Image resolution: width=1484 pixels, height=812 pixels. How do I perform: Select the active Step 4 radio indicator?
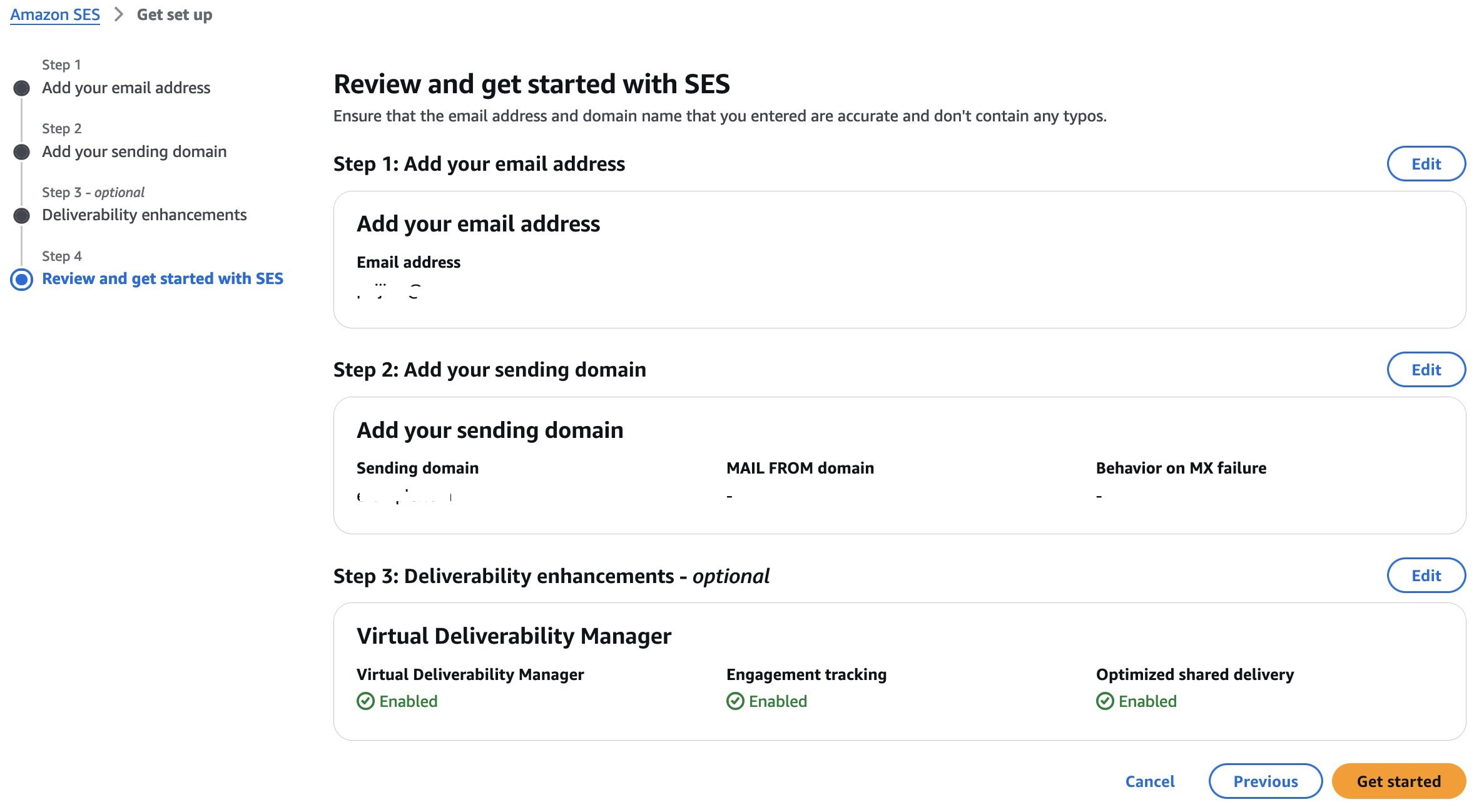pos(22,280)
